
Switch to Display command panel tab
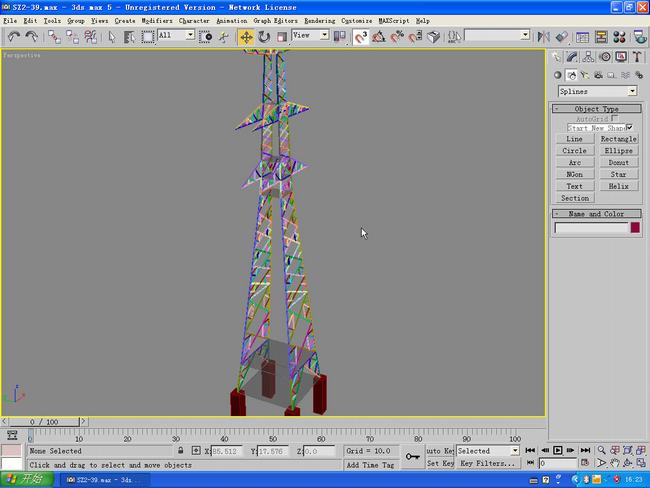click(621, 57)
